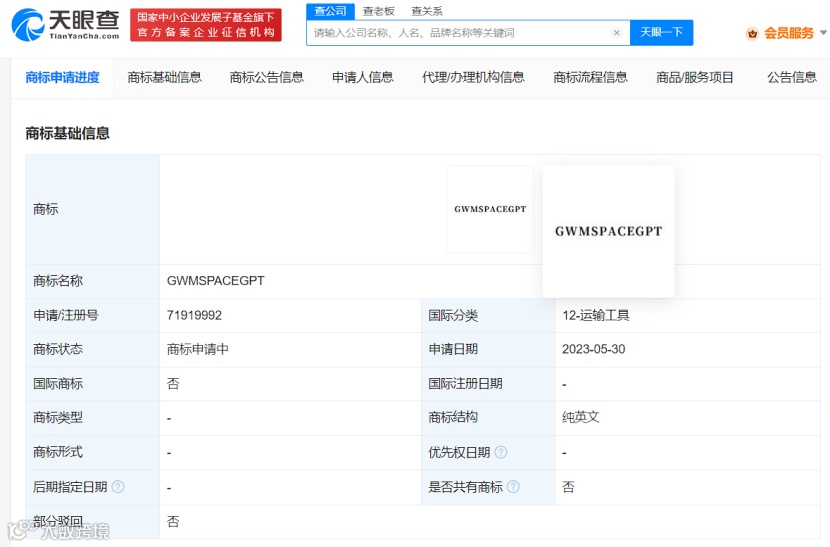Open help icon next to 优先权日期
This screenshot has width=830, height=547.
coord(500,452)
